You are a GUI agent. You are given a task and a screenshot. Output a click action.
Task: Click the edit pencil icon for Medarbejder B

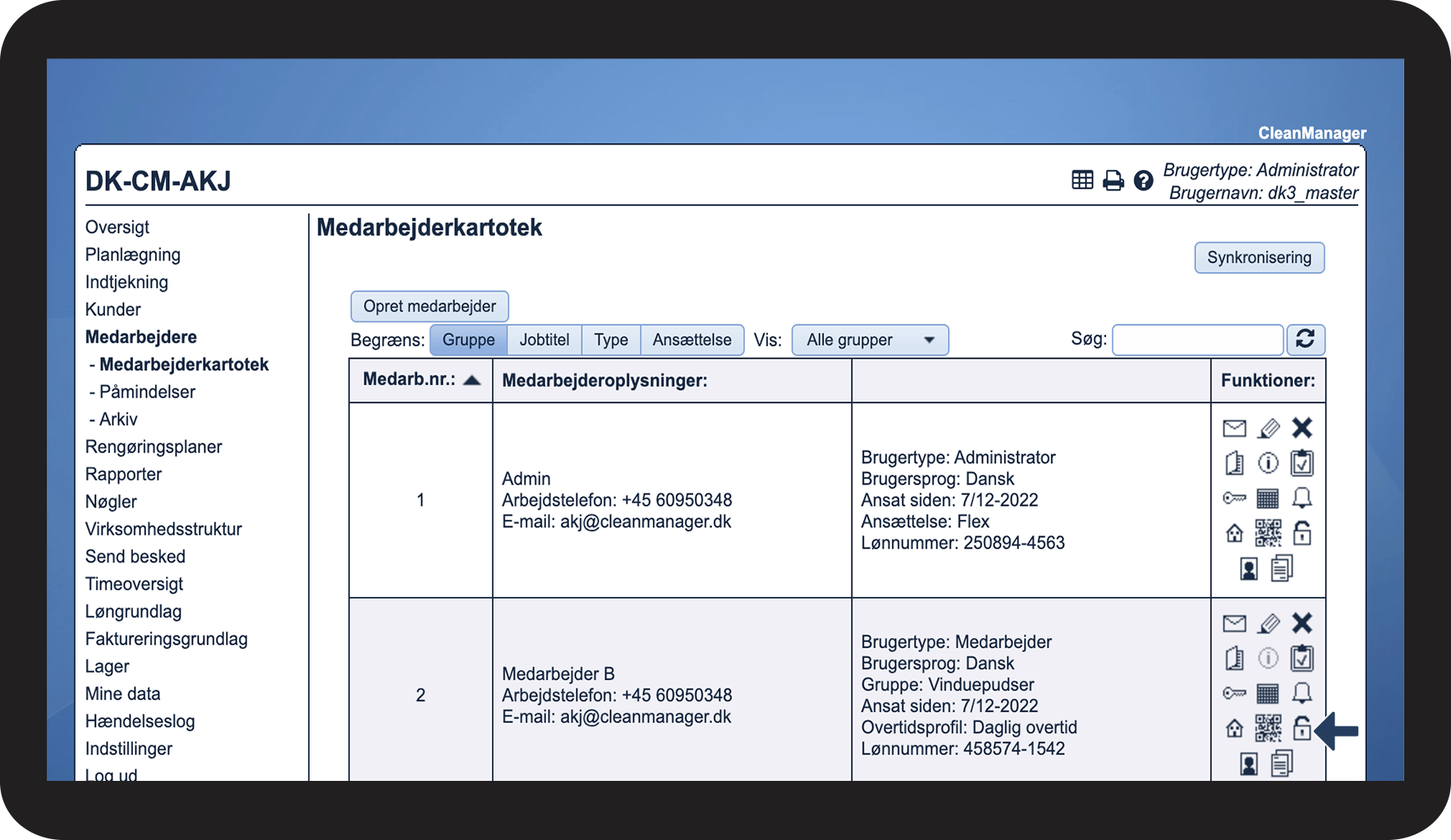[x=1268, y=623]
